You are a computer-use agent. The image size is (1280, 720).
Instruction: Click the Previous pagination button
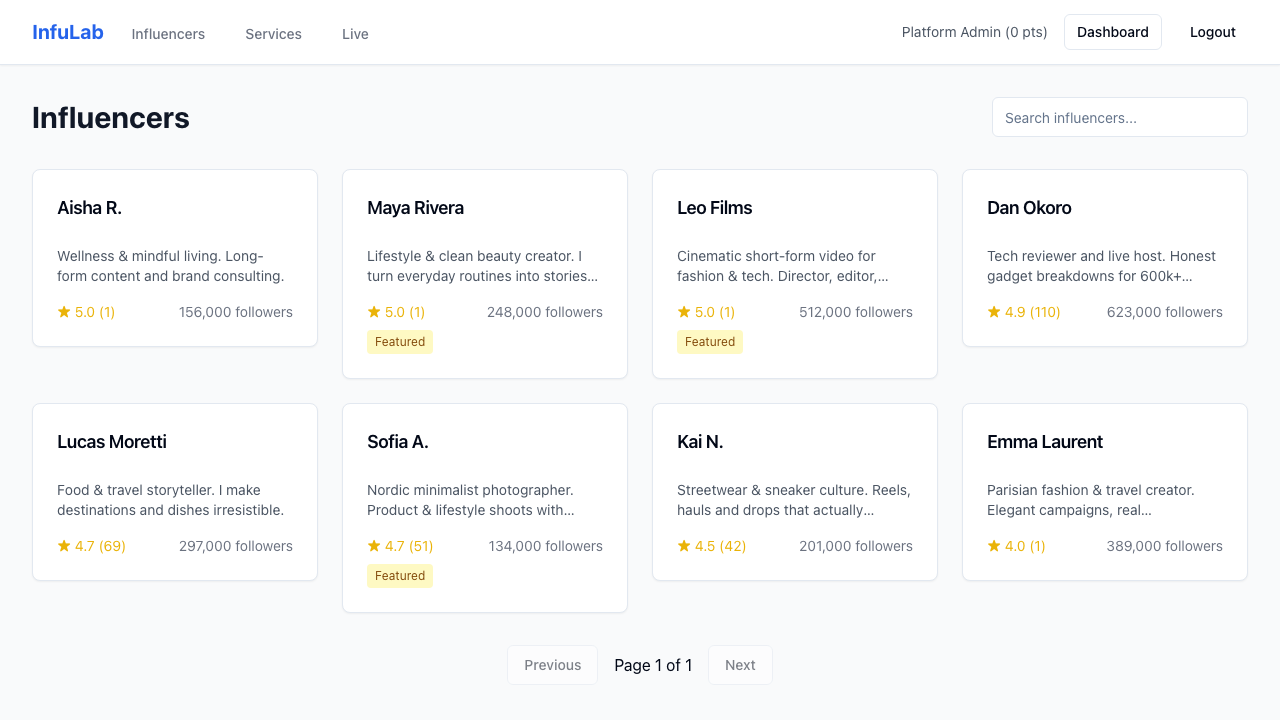click(x=552, y=665)
